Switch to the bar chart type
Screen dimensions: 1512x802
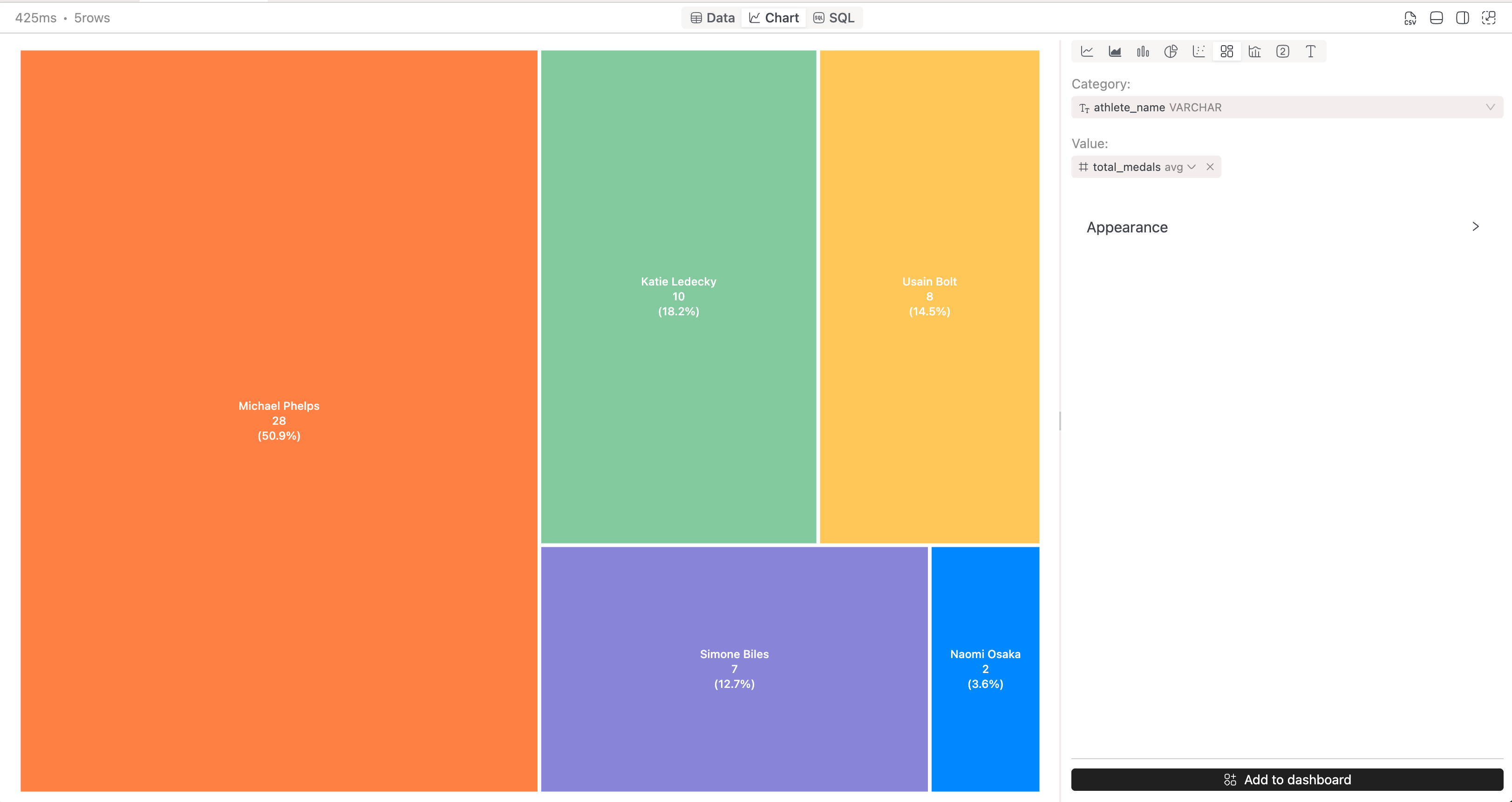click(1143, 51)
